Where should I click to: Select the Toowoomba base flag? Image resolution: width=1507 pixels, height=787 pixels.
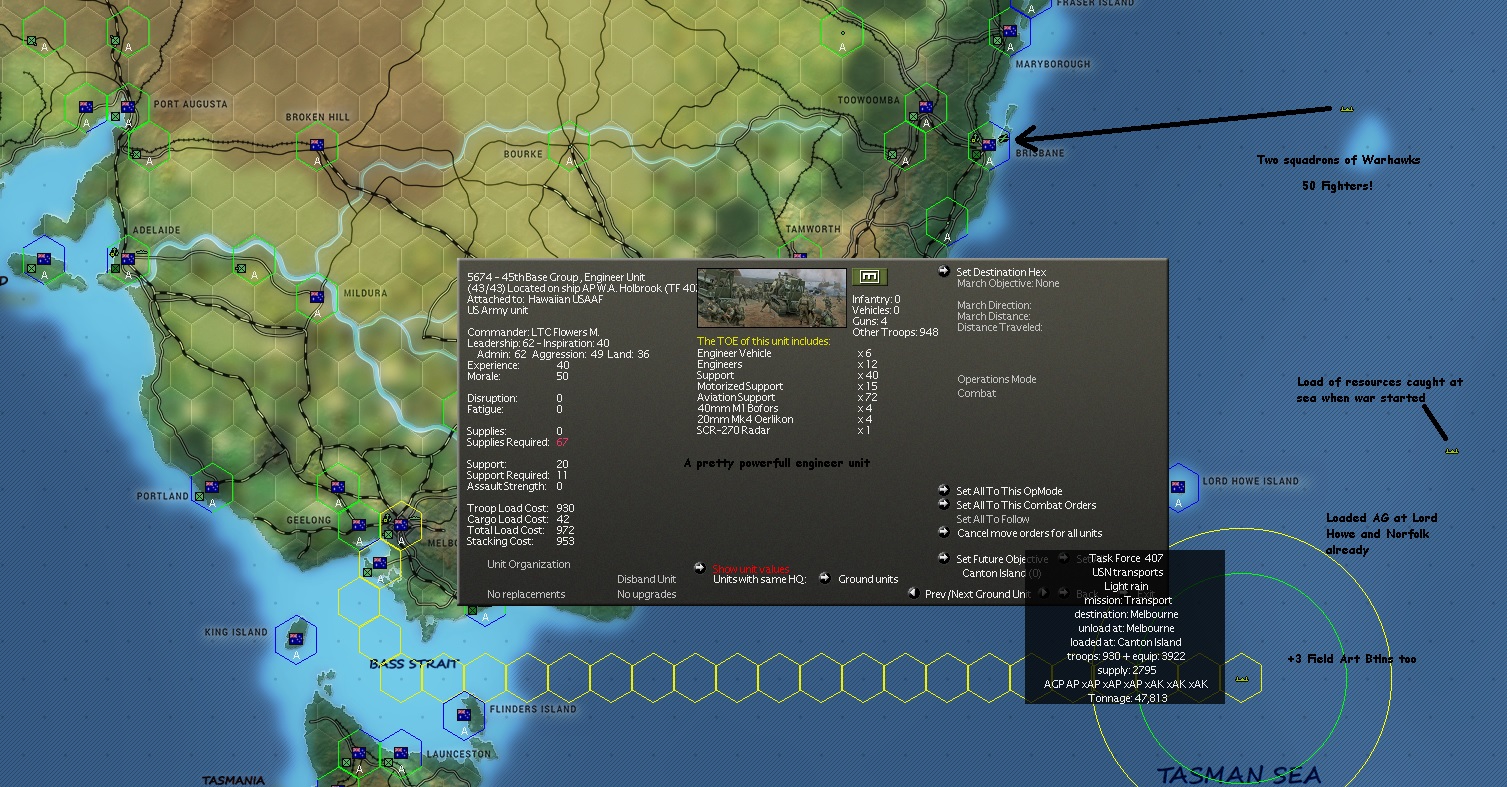coord(926,107)
